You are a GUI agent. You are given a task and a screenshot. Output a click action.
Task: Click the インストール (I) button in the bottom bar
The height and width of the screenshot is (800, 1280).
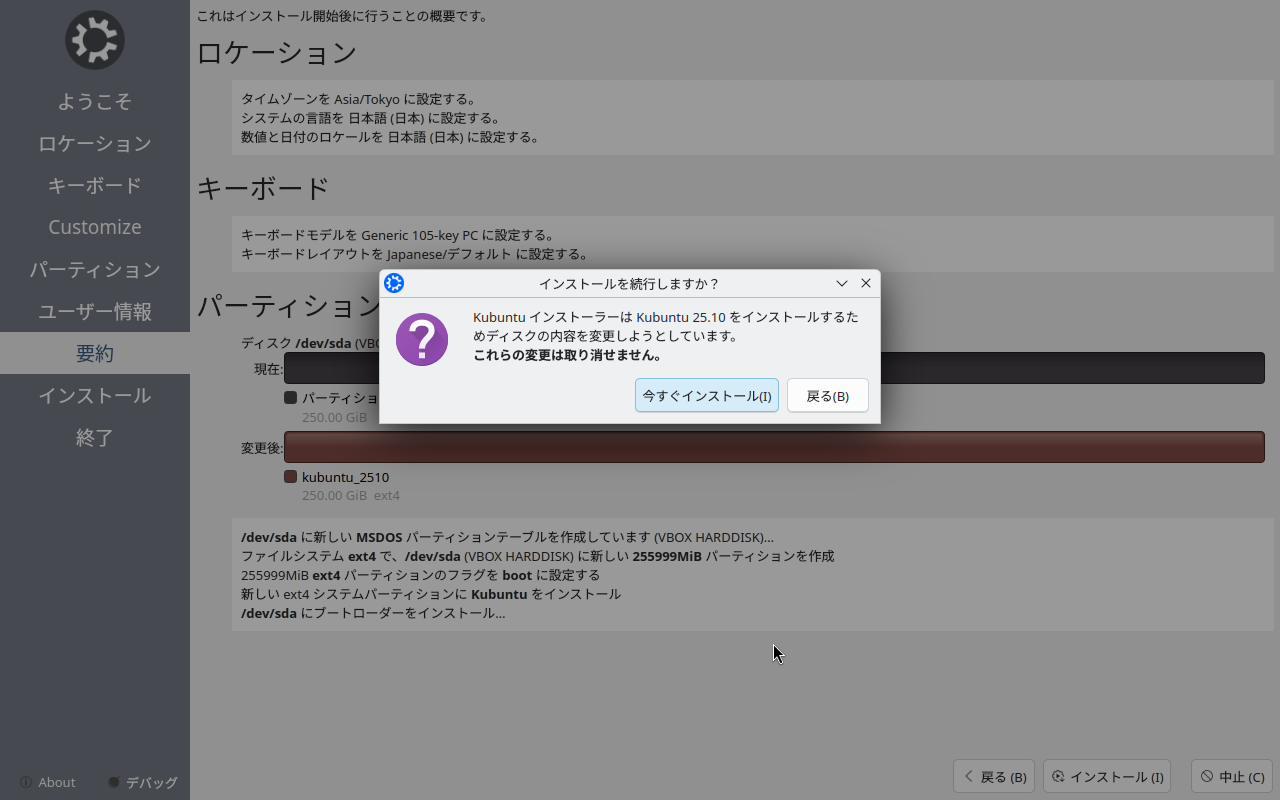pyautogui.click(x=1107, y=777)
